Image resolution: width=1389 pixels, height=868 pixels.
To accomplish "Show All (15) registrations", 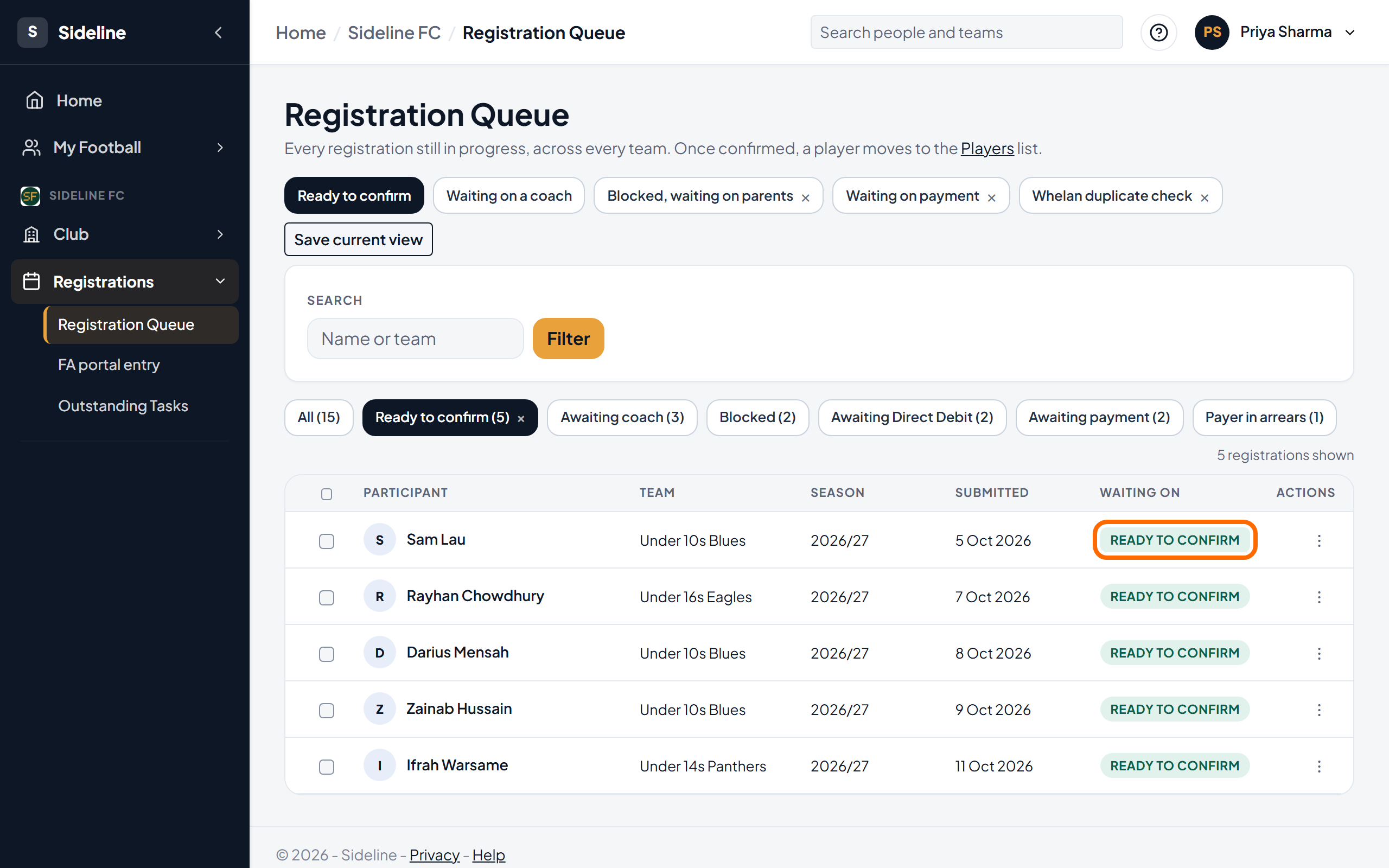I will (x=318, y=417).
